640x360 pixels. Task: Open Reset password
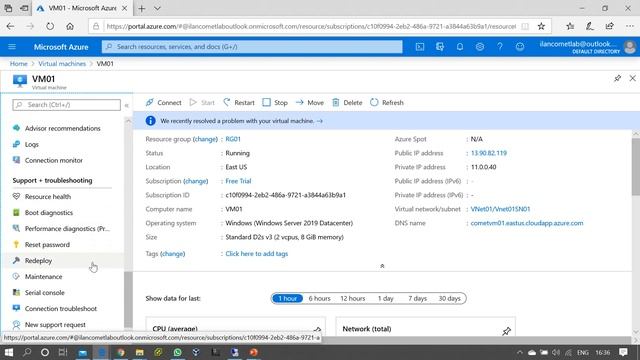pyautogui.click(x=47, y=244)
